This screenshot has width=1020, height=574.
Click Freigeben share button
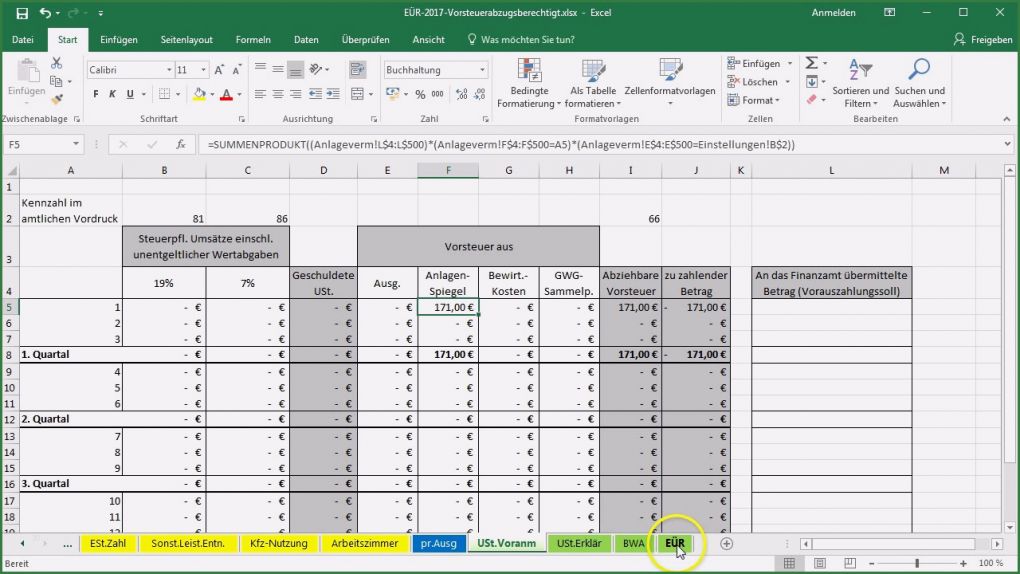pyautogui.click(x=982, y=39)
